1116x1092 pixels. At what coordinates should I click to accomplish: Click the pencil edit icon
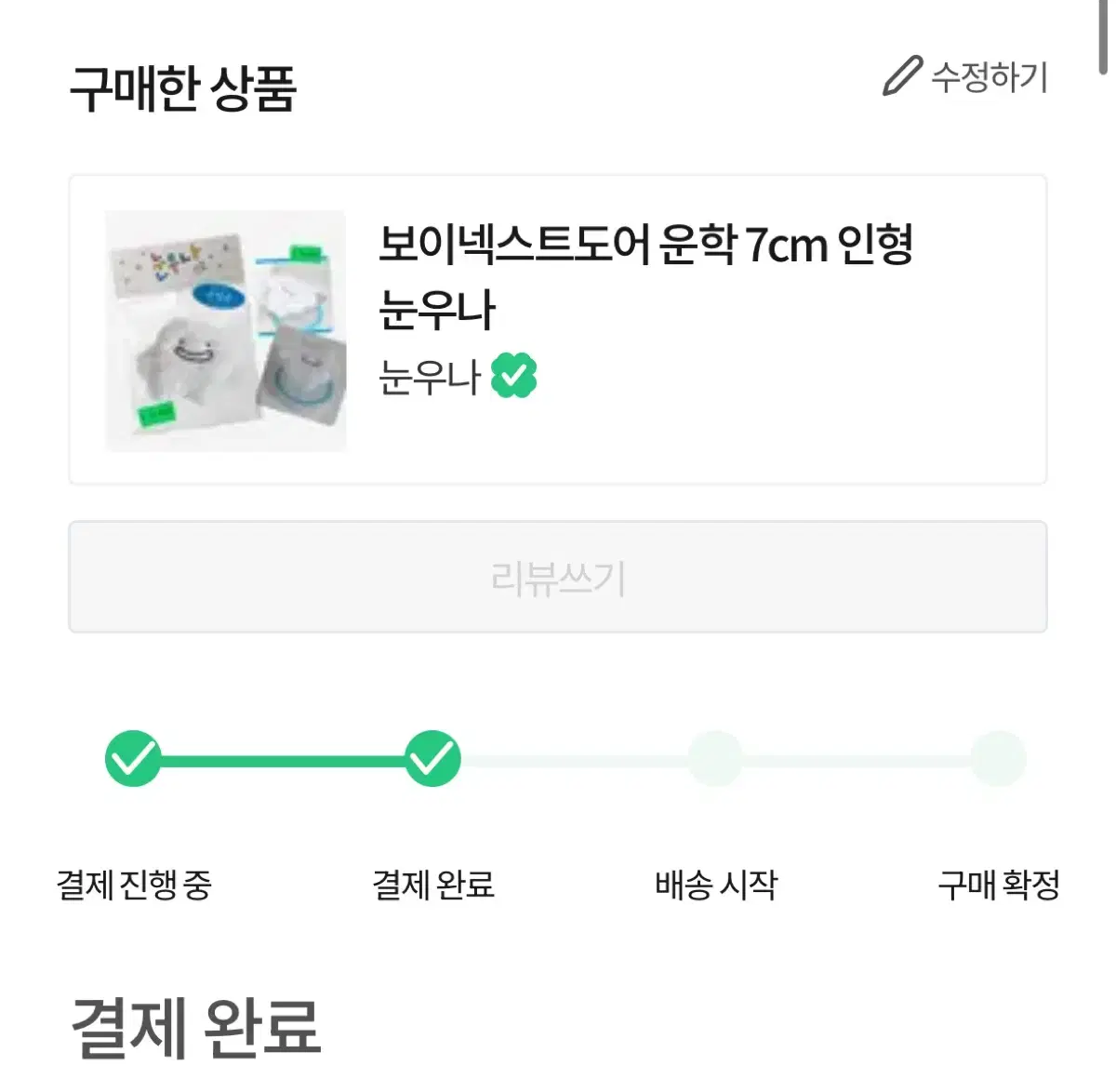pos(901,76)
